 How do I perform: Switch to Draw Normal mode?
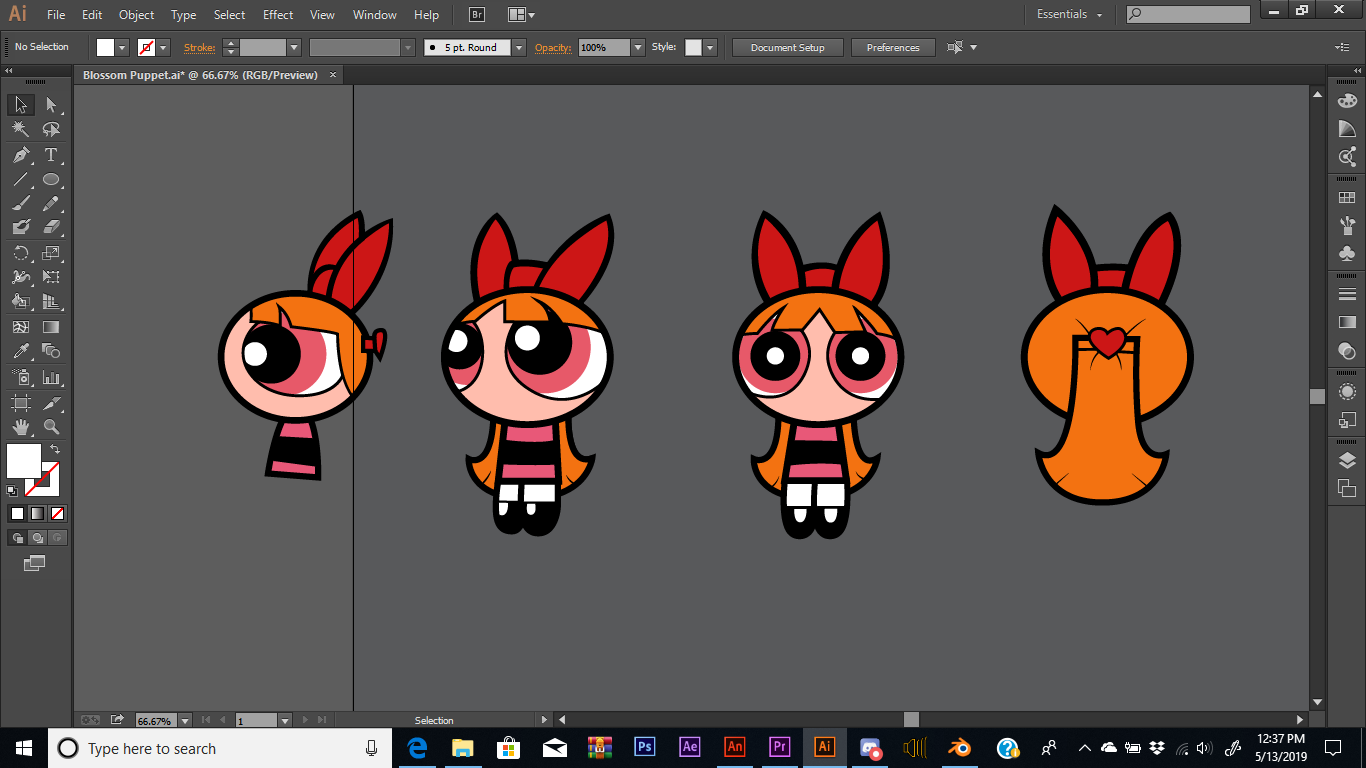(x=17, y=537)
